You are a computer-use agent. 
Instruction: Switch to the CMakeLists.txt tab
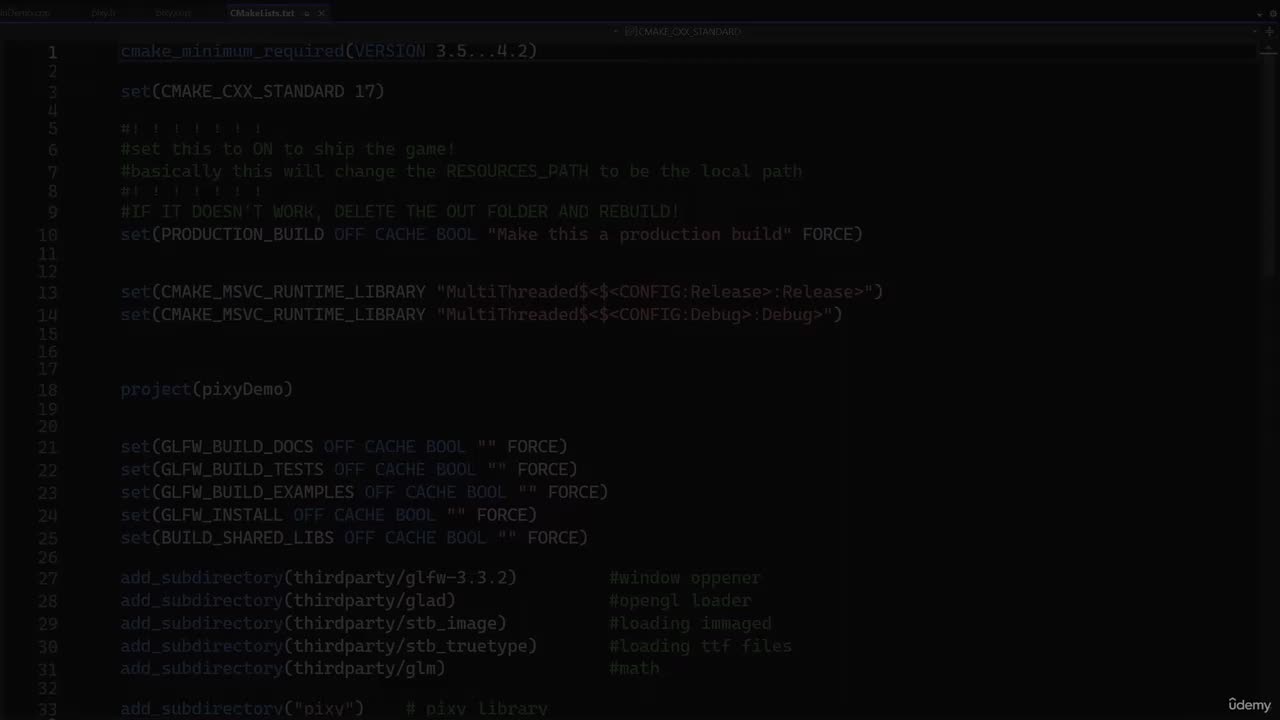pyautogui.click(x=261, y=13)
